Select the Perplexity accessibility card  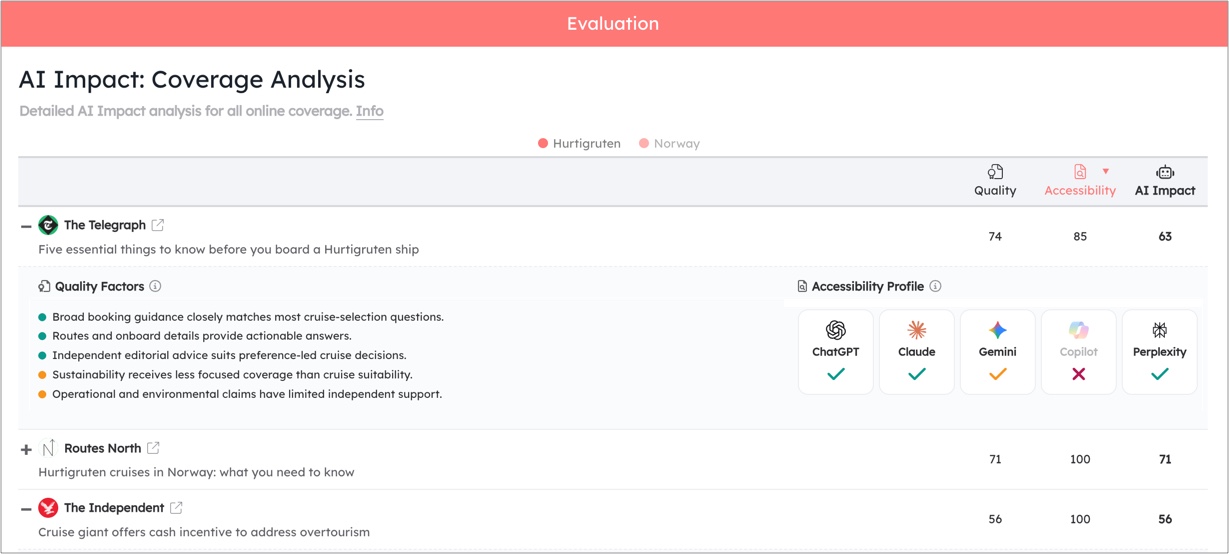point(1160,352)
